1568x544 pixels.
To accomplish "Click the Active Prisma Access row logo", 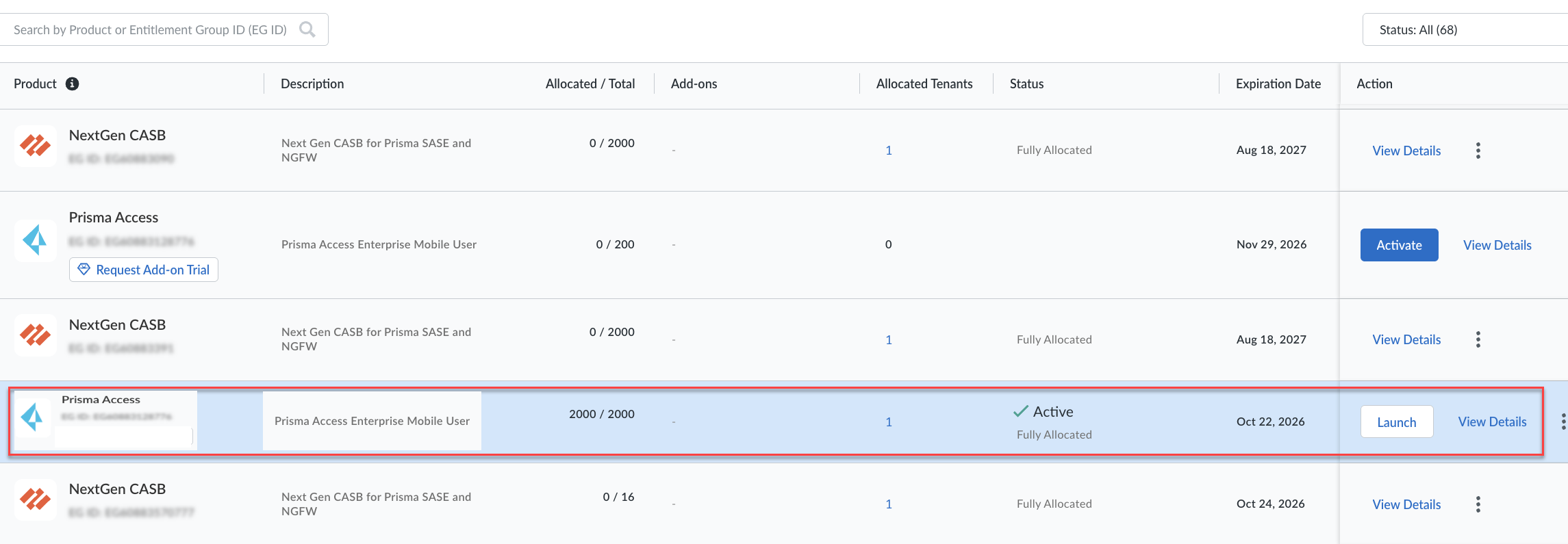I will pyautogui.click(x=32, y=417).
